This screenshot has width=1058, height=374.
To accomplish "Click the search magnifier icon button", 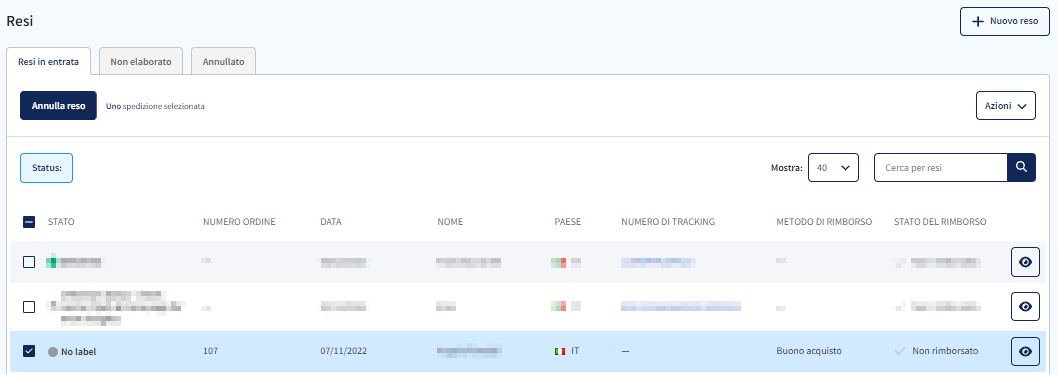I will (x=1022, y=167).
